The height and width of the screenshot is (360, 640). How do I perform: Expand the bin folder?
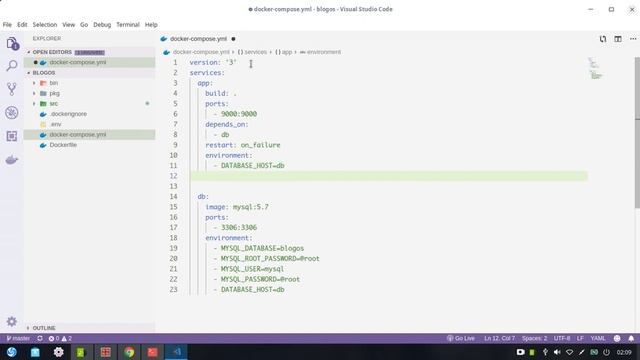(x=34, y=83)
